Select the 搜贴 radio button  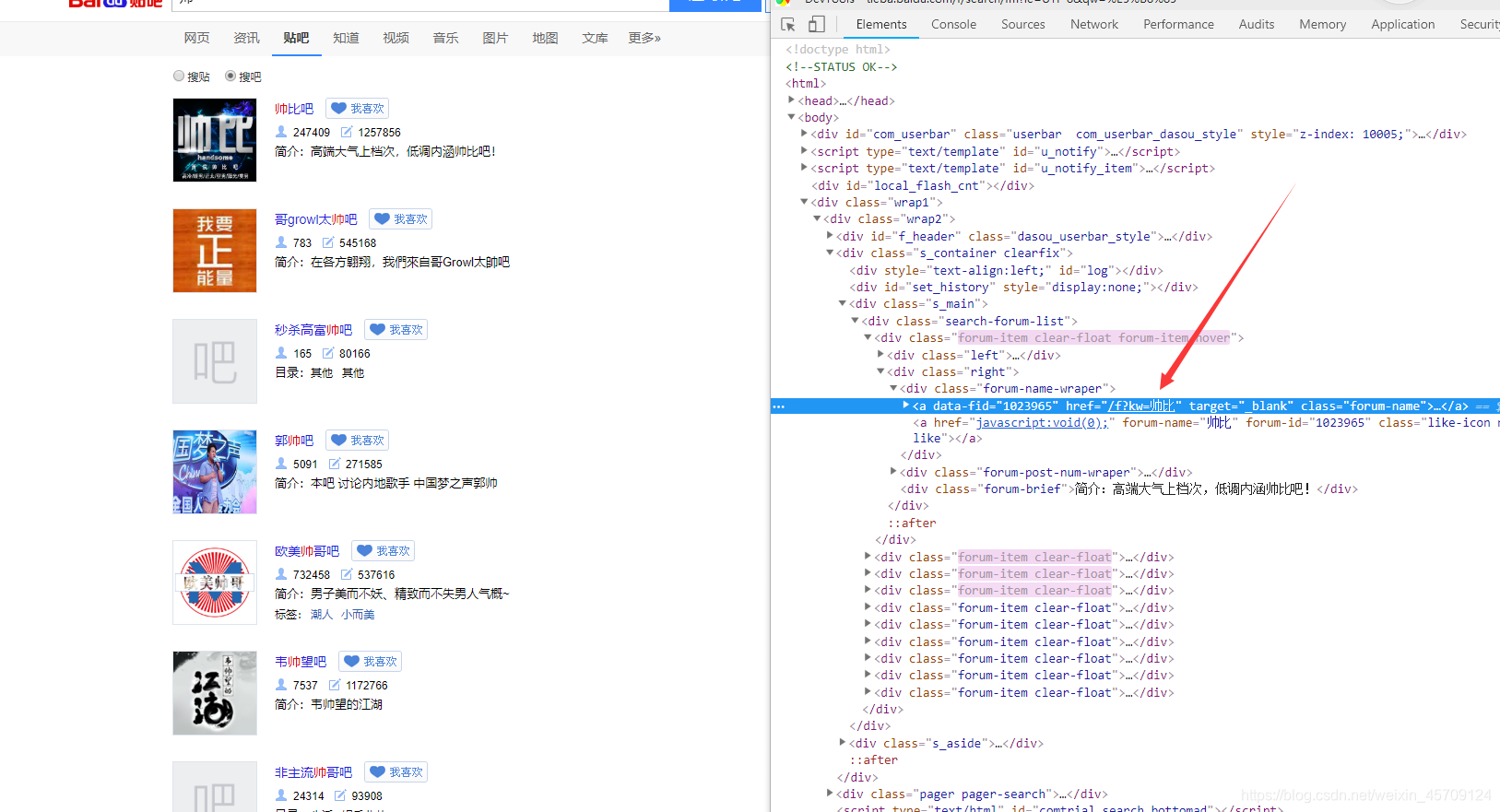pos(179,76)
